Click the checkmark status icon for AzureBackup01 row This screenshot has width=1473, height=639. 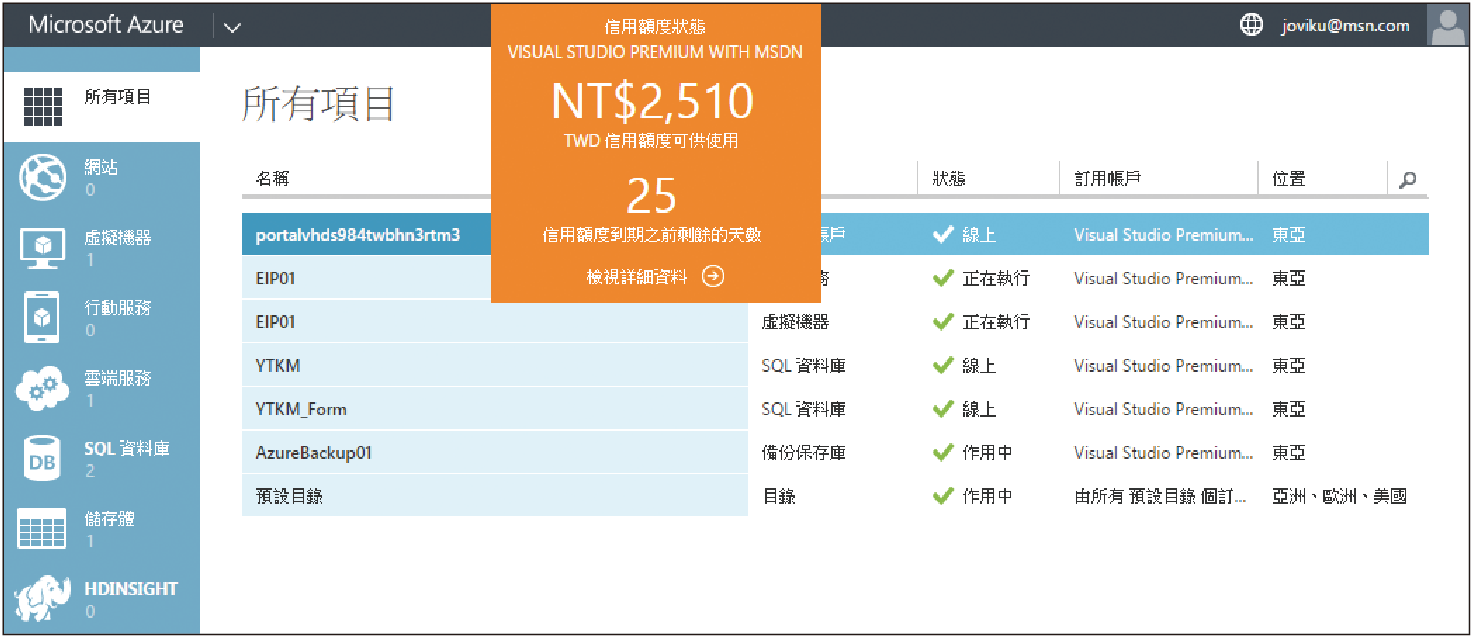pyautogui.click(x=942, y=453)
